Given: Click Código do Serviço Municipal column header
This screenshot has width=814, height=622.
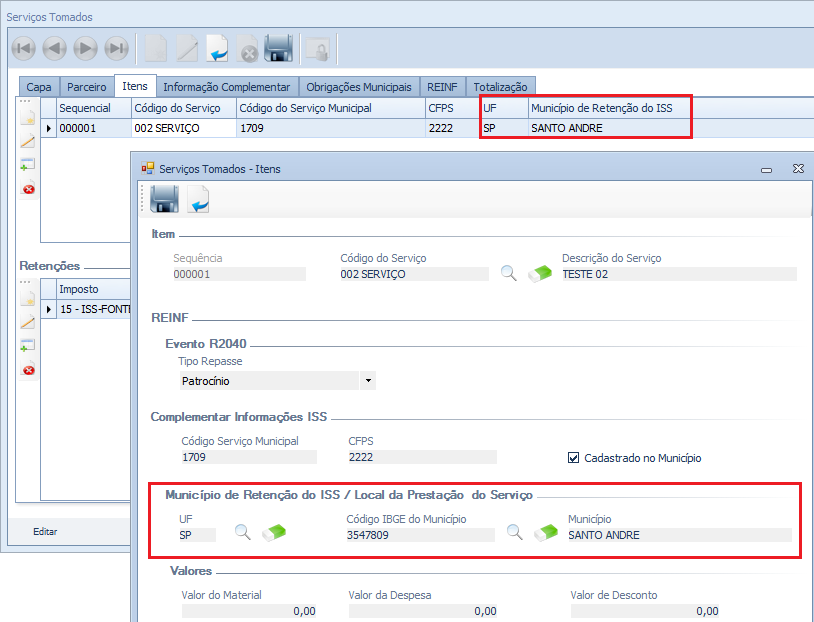Looking at the screenshot, I should tap(330, 108).
